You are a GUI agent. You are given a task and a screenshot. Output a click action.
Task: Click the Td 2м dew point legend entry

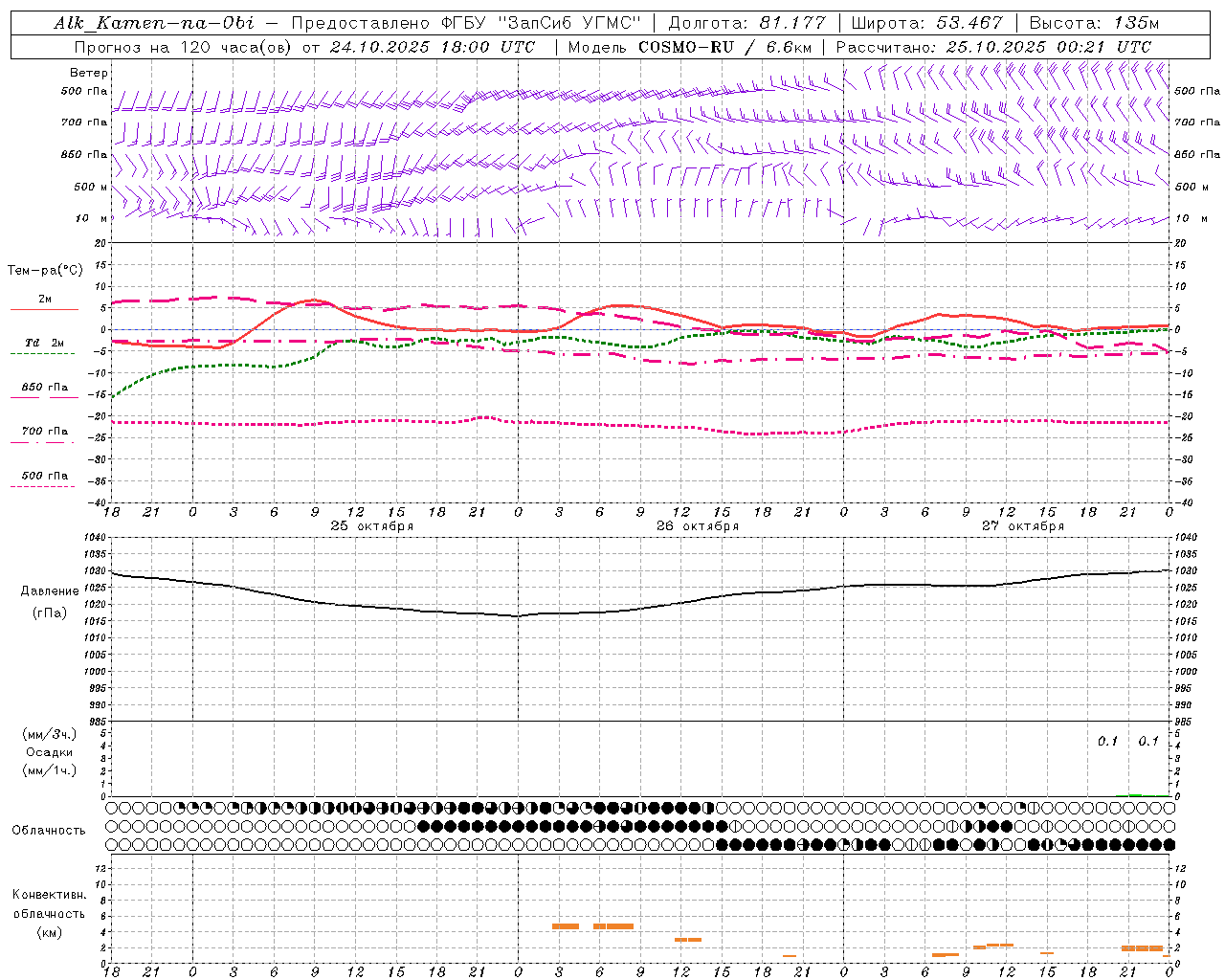[x=45, y=343]
